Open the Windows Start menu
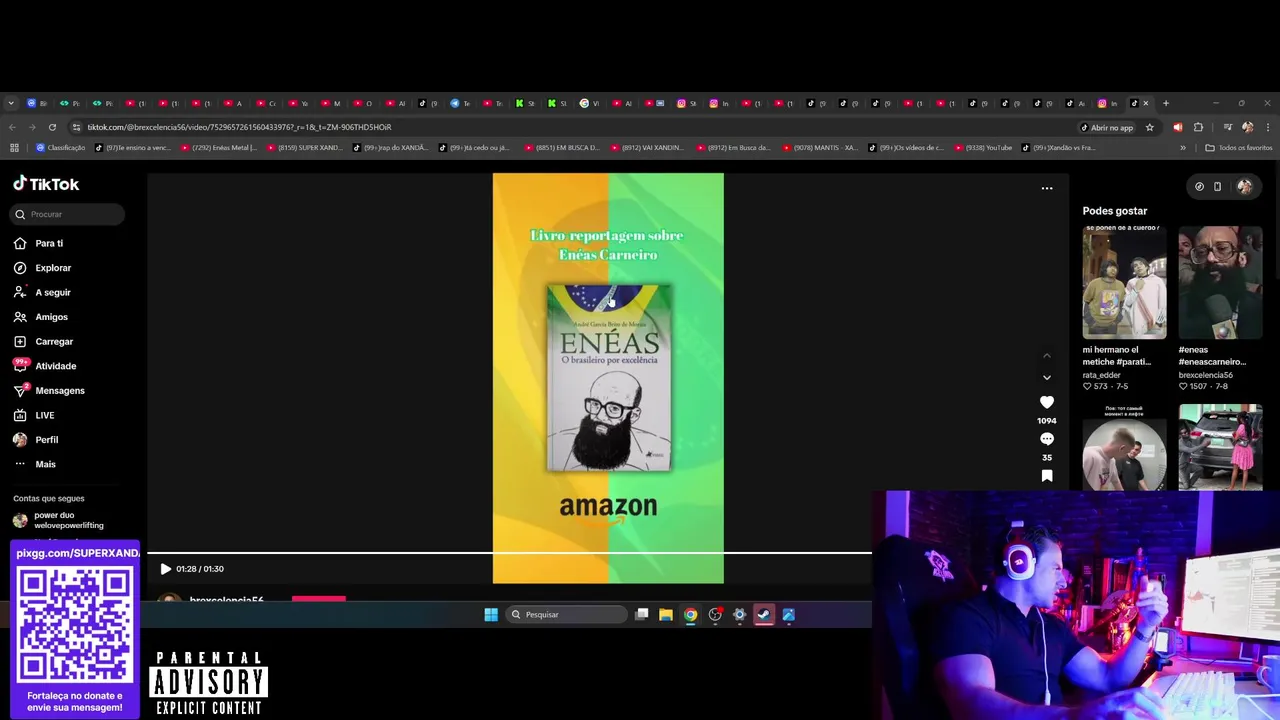Viewport: 1280px width, 720px height. (491, 615)
